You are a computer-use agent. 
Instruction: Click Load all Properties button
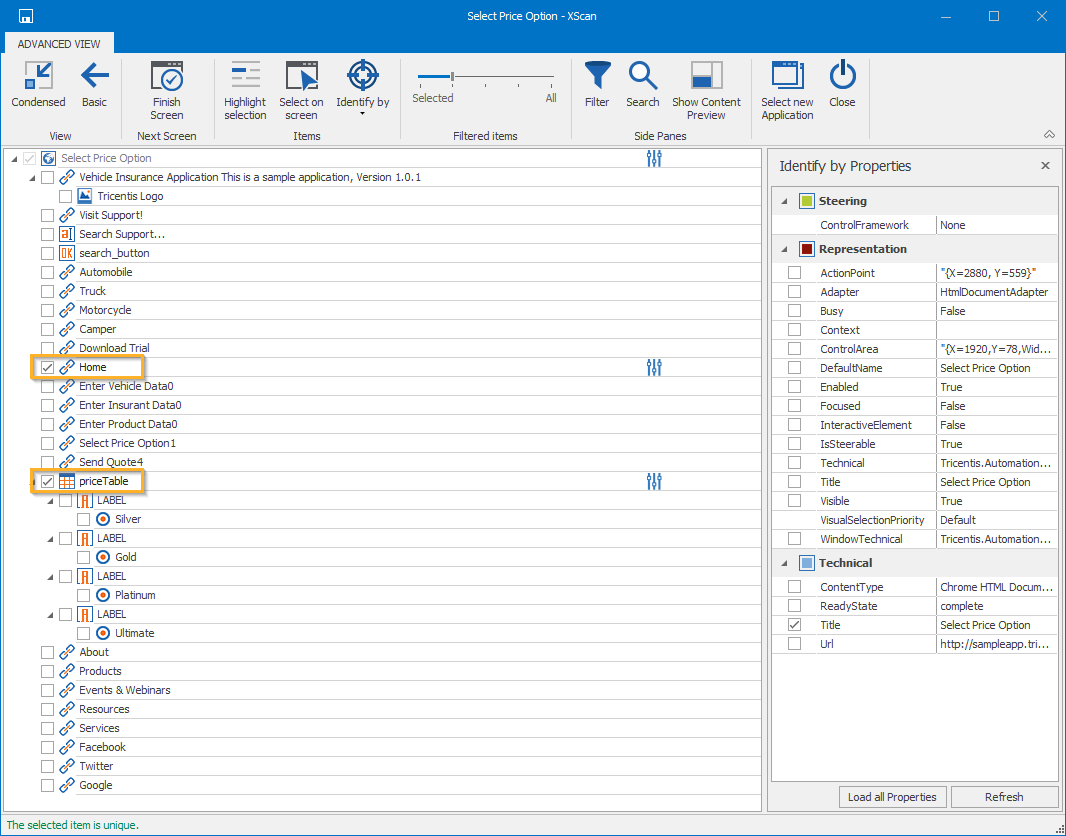[892, 797]
